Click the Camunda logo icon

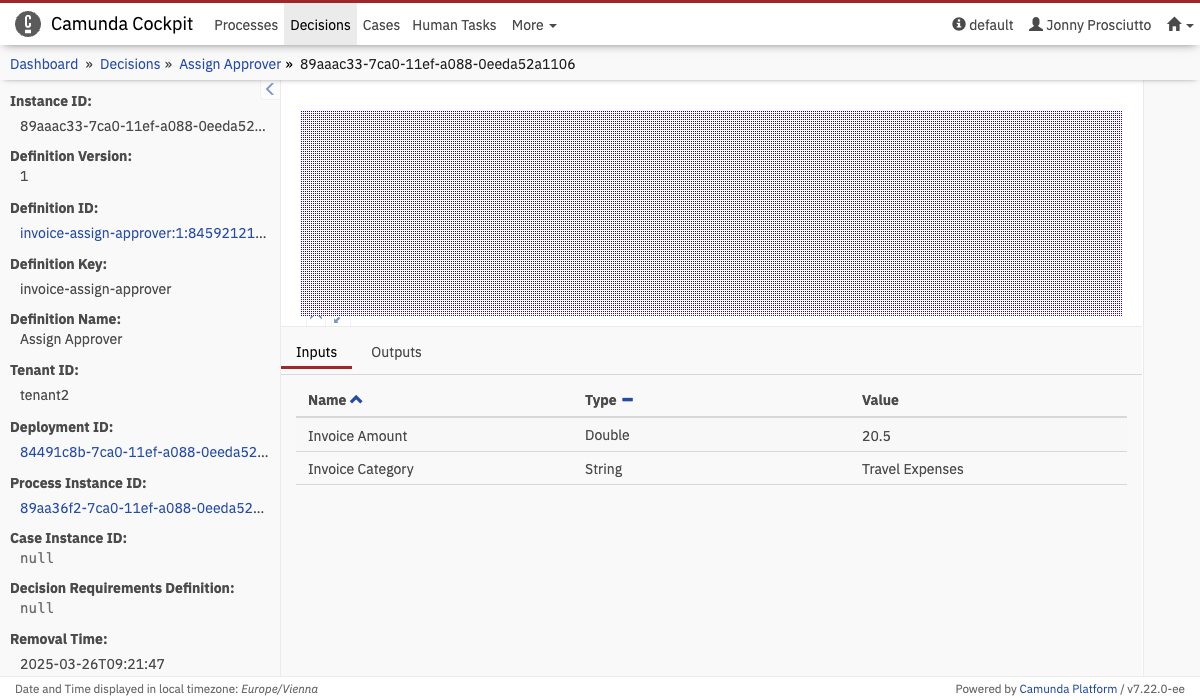(28, 24)
